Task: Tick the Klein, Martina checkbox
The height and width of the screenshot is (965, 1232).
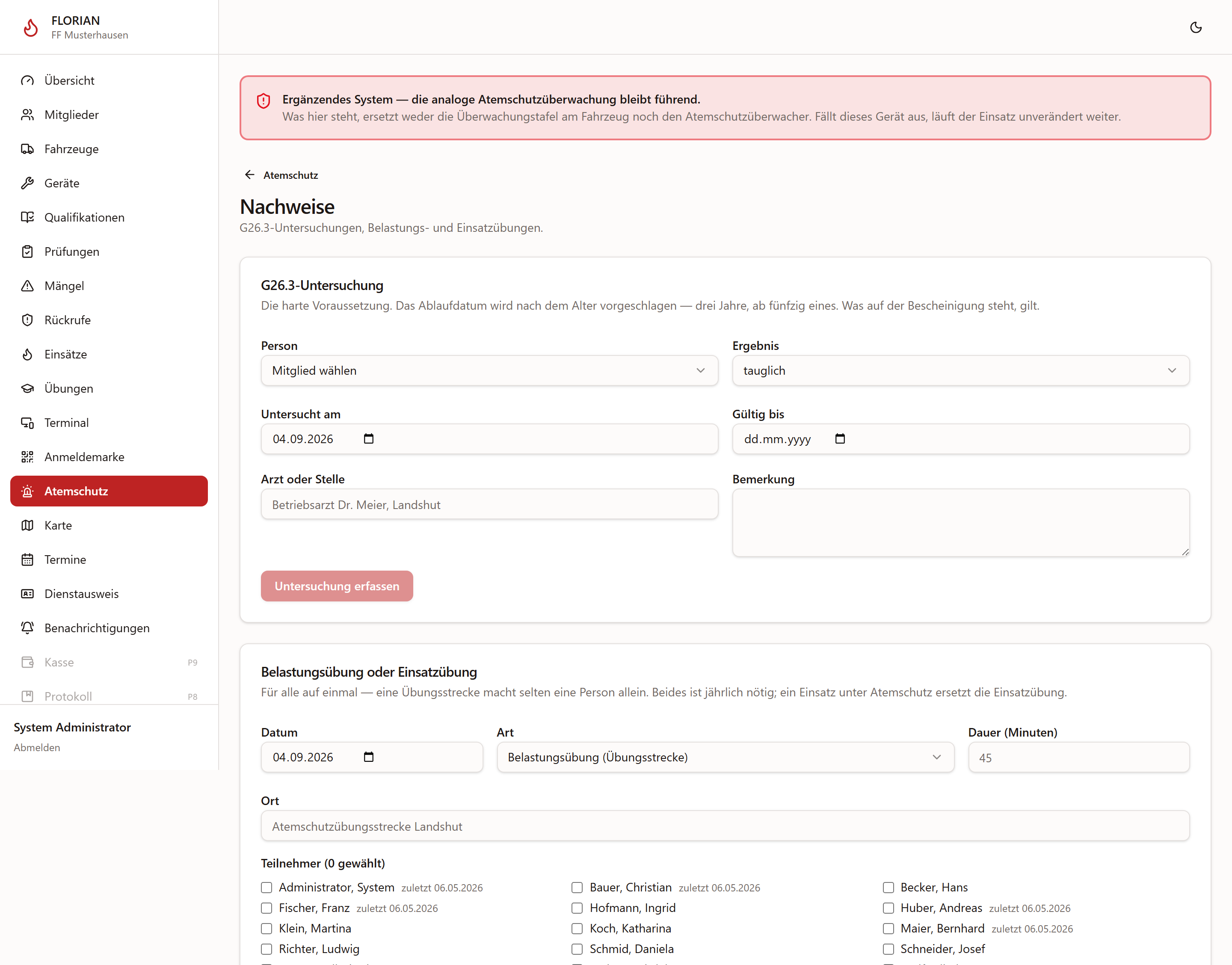Action: pos(266,928)
